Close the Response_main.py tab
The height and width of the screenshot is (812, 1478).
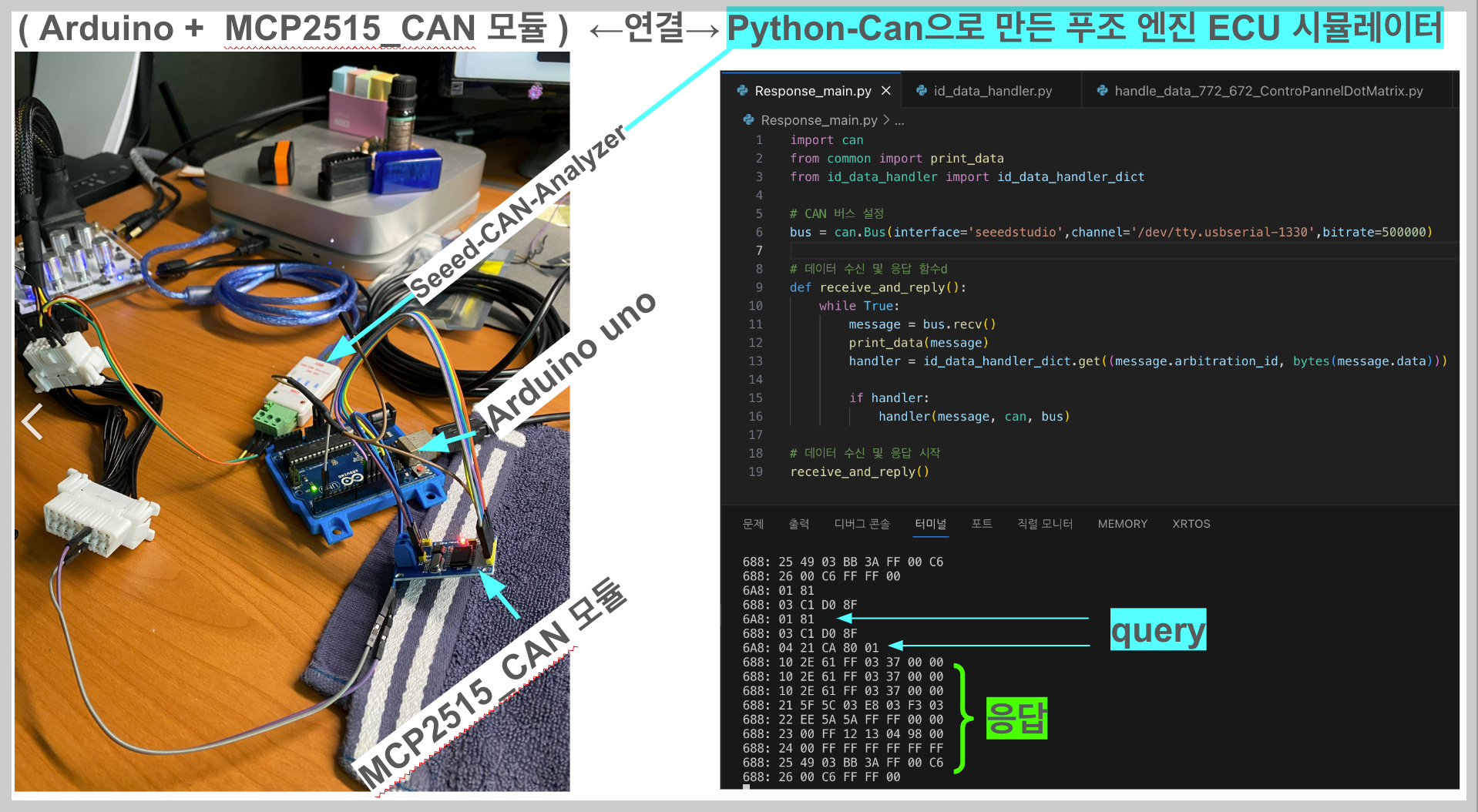886,91
